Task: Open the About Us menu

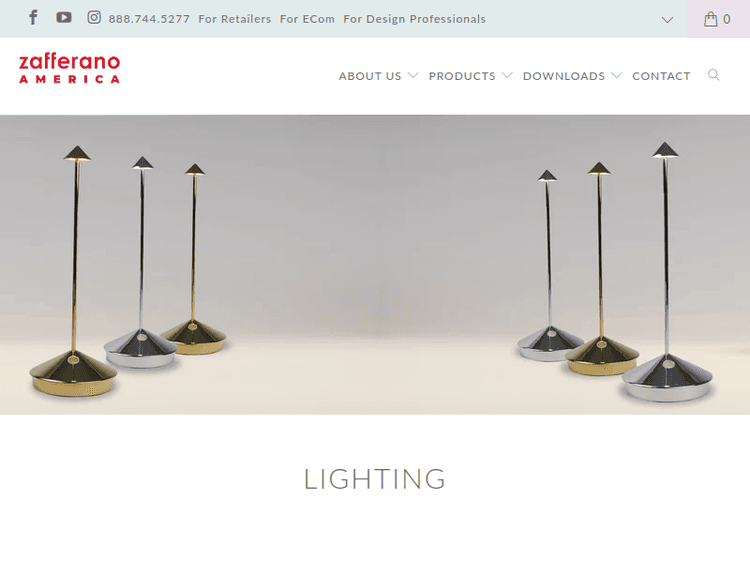Action: [x=370, y=76]
